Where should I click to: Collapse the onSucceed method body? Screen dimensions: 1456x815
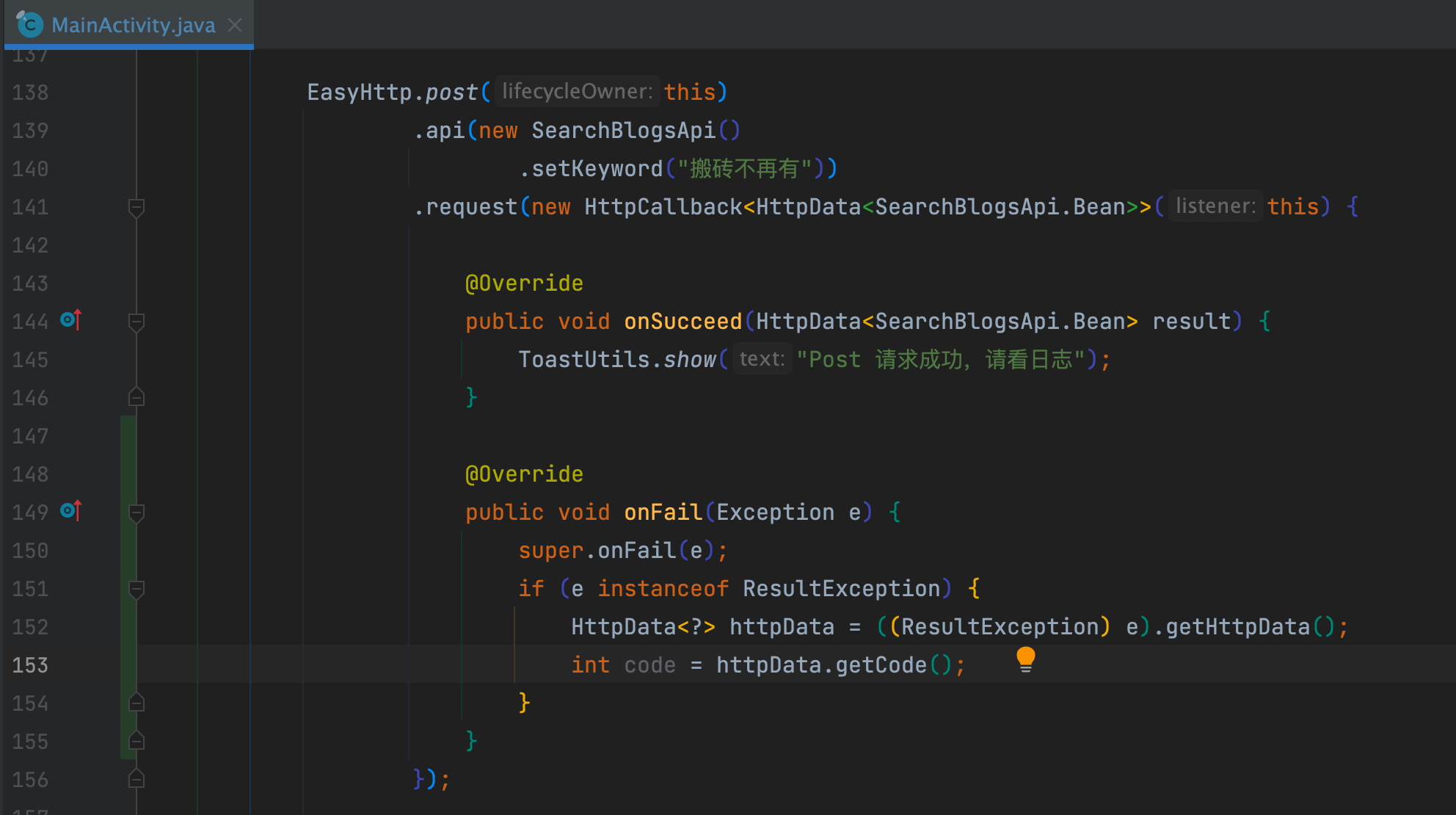pos(136,322)
